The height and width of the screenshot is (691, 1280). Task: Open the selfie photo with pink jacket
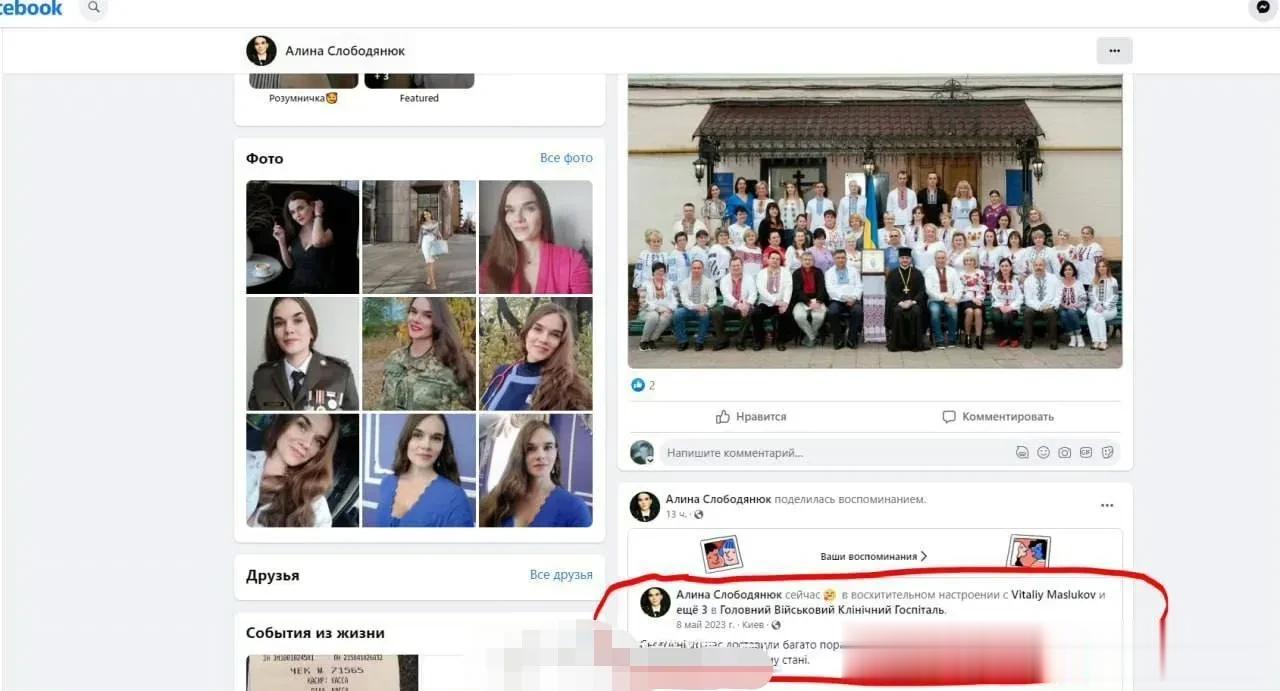pyautogui.click(x=536, y=237)
